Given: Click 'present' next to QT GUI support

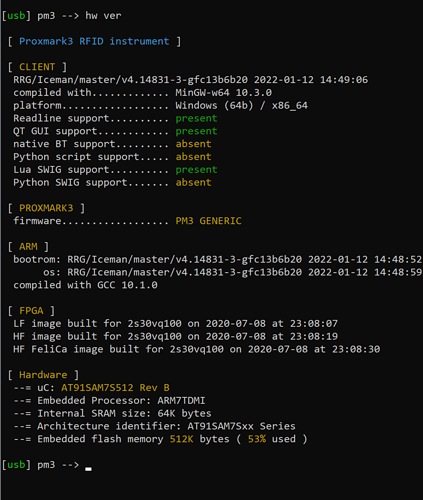Looking at the screenshot, I should coord(196,131).
